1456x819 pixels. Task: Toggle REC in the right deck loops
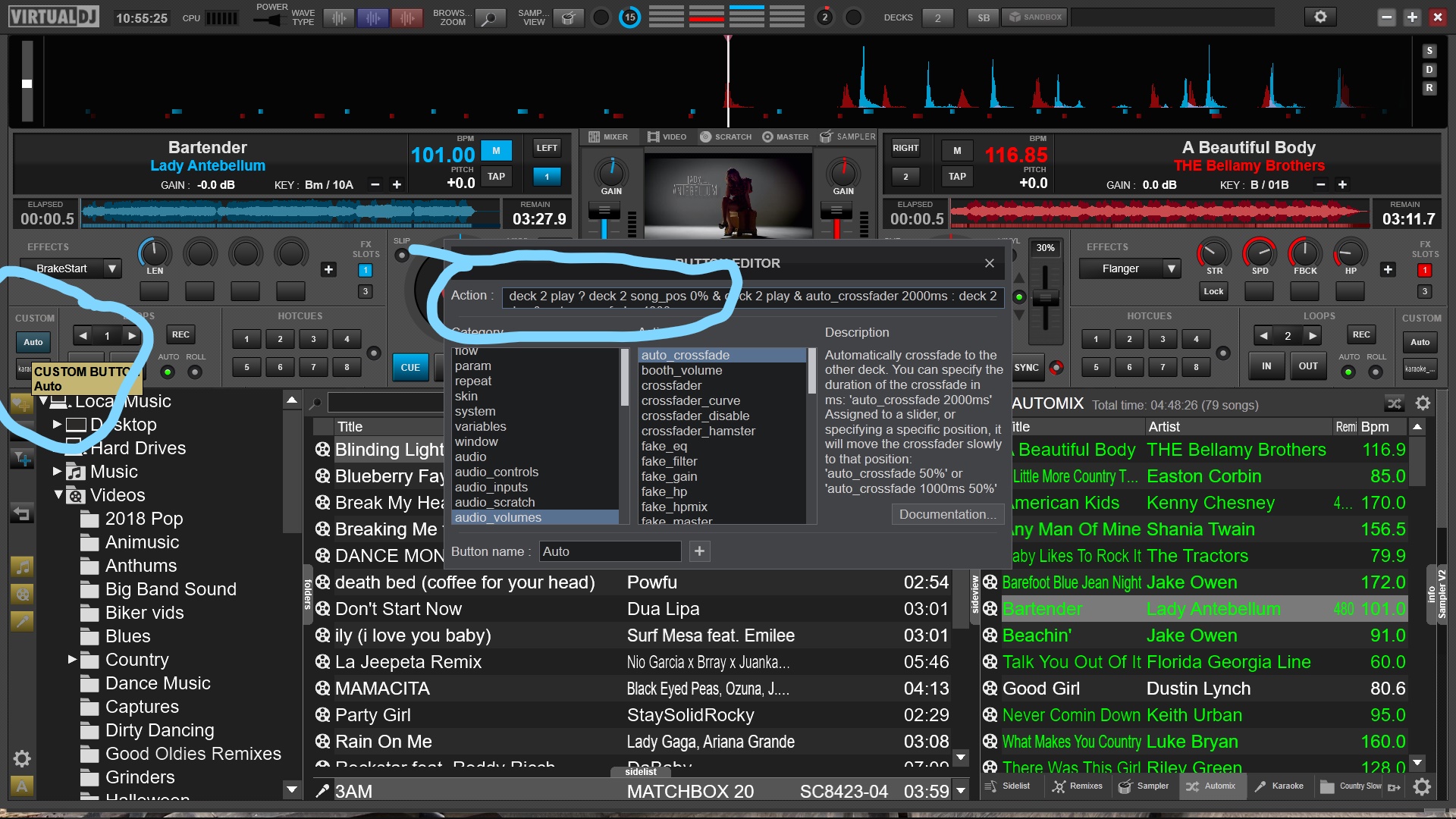point(1361,334)
